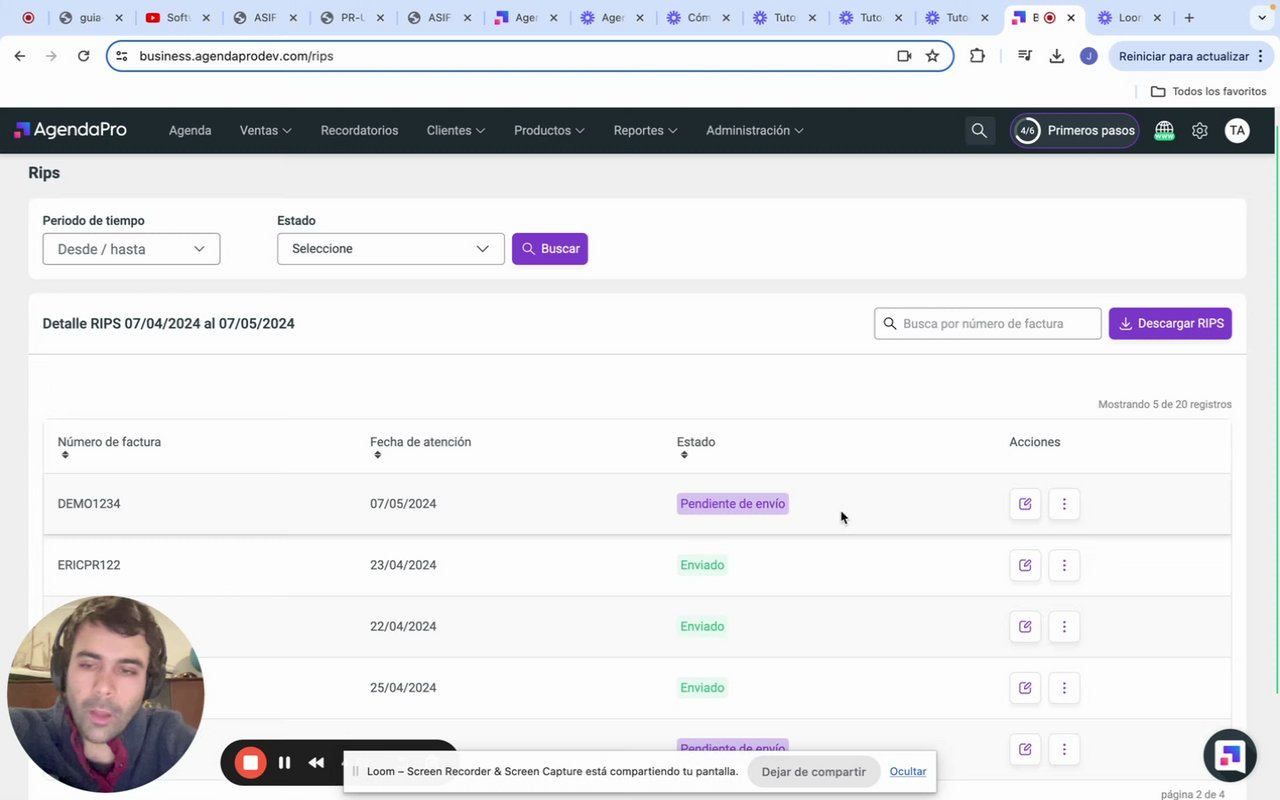Click Dejar de compartir in the Loom bar
1280x800 pixels.
[813, 772]
